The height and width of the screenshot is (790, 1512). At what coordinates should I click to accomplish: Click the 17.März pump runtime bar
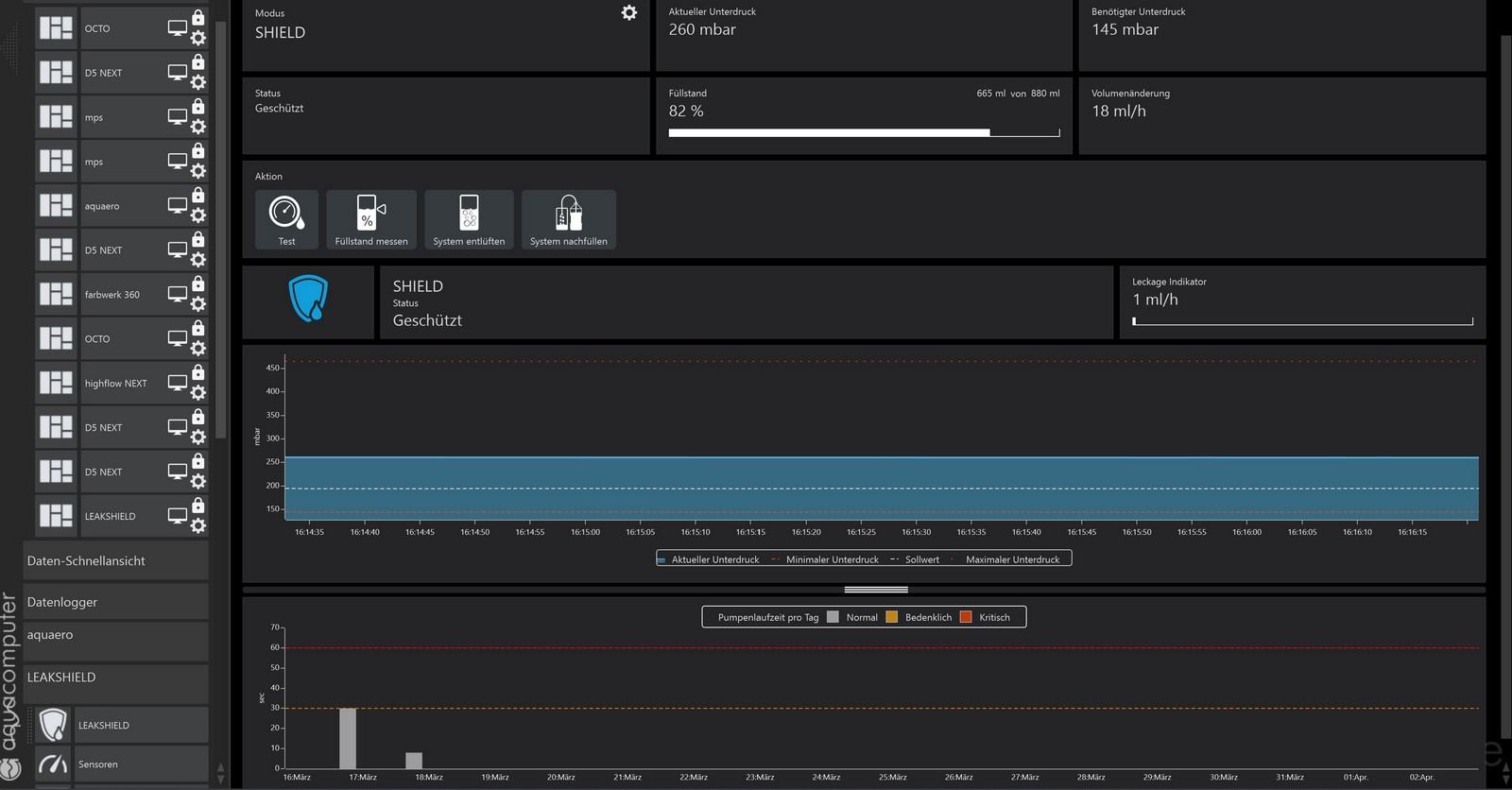coord(348,738)
